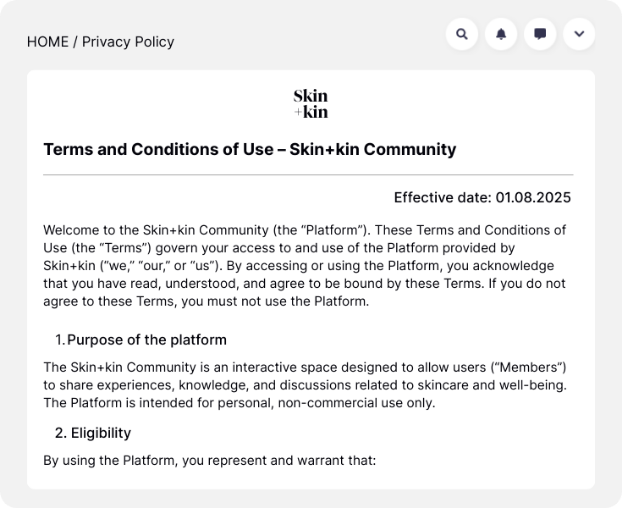Go to HOME in the breadcrumb
623x509 pixels.
point(47,42)
